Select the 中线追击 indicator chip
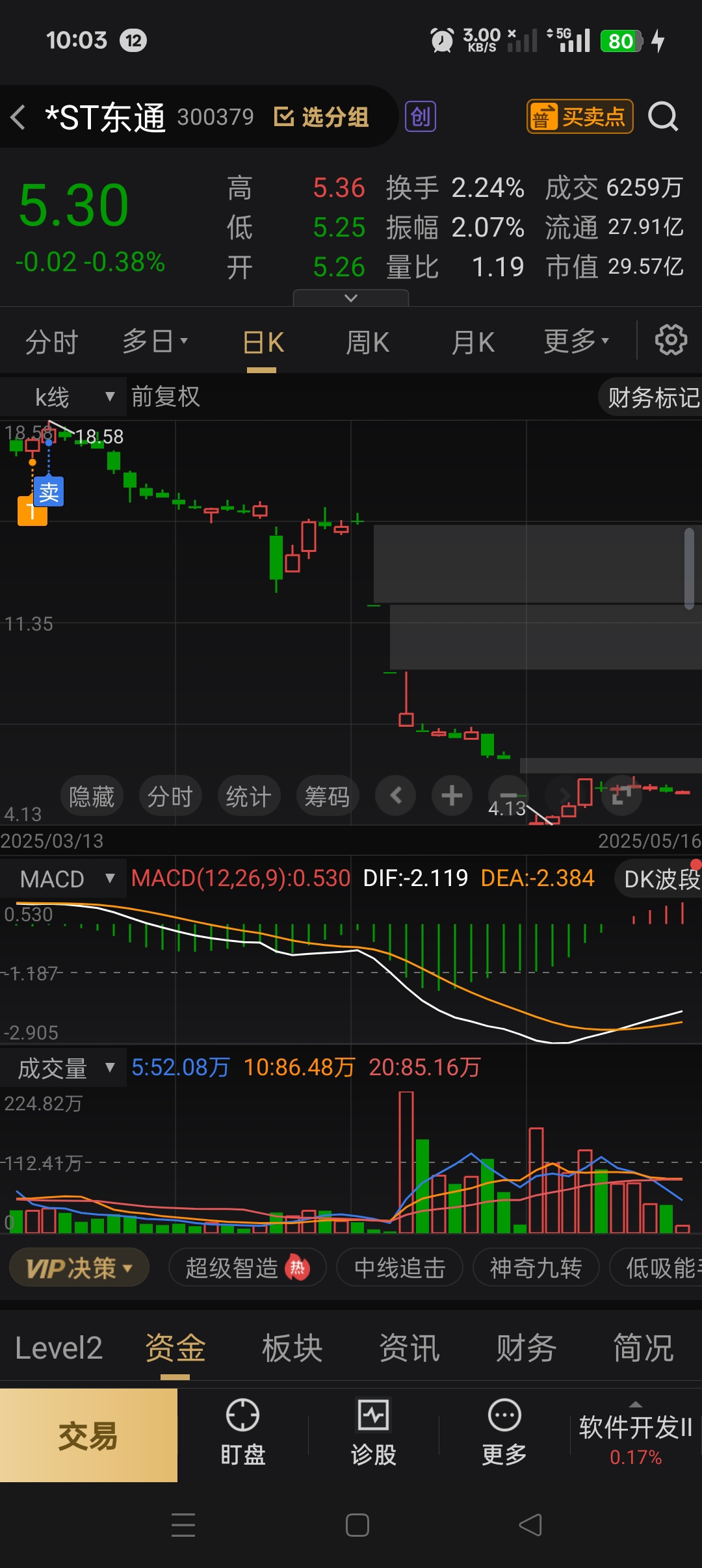Screen dimensions: 702x1568 tap(400, 1267)
